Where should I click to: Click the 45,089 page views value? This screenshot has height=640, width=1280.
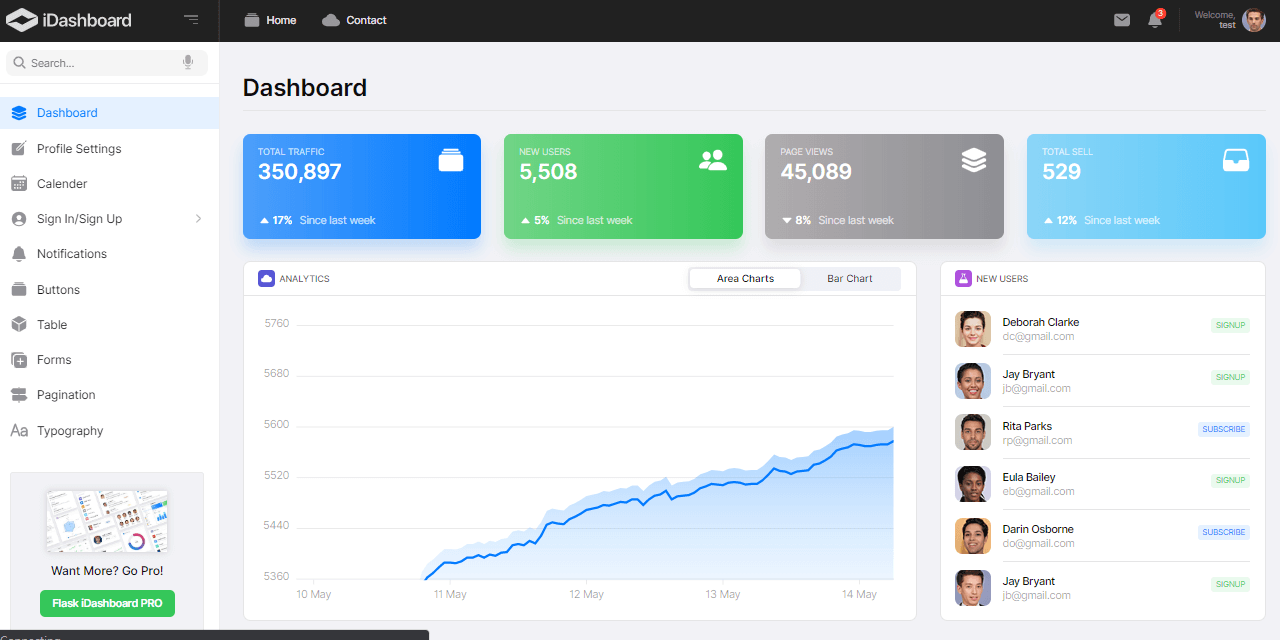816,172
